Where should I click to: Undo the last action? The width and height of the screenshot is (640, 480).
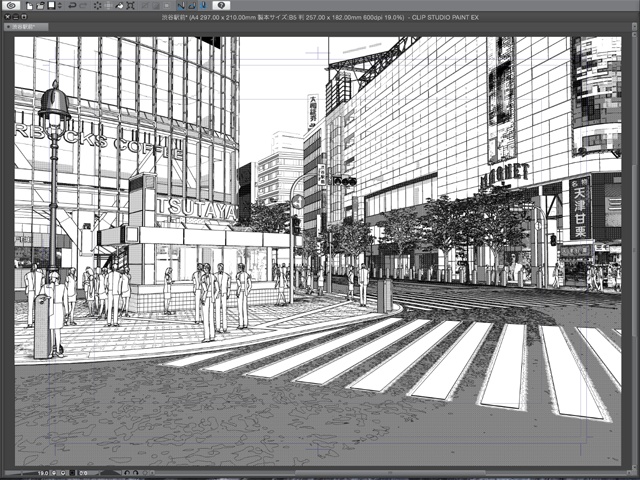(x=72, y=5)
